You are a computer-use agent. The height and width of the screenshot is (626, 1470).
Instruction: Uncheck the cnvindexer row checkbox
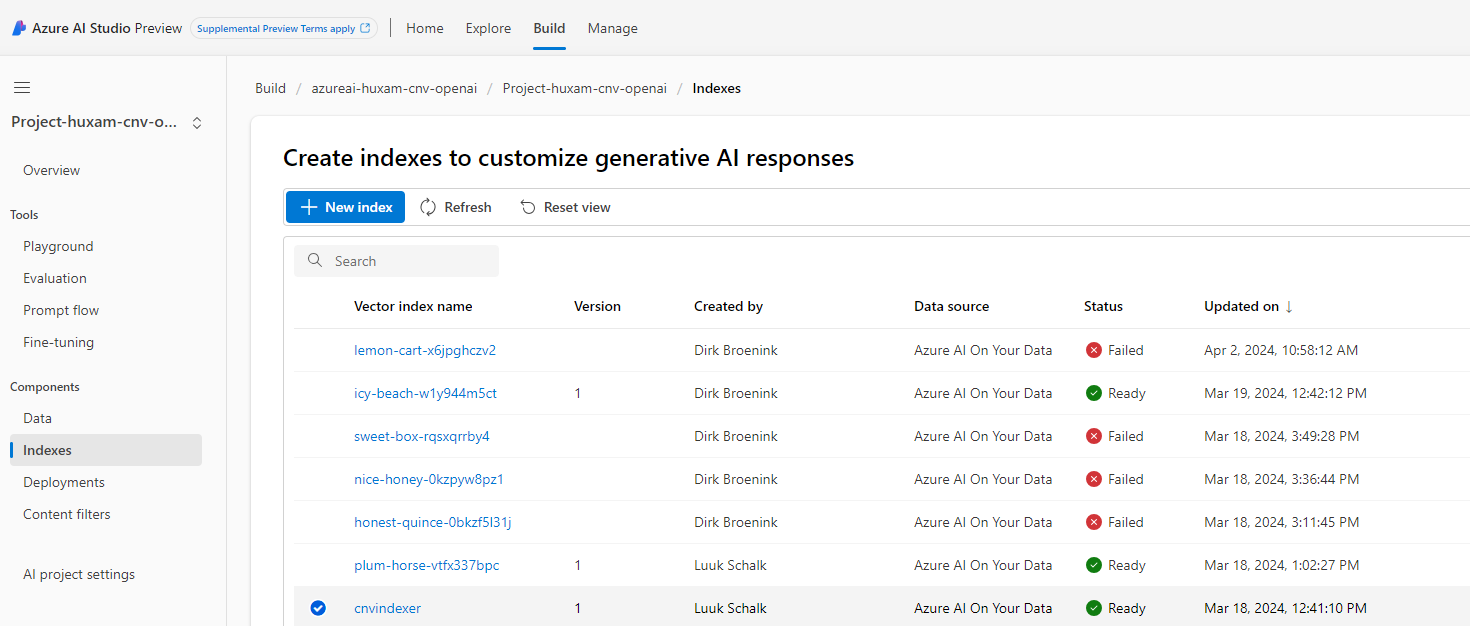pyautogui.click(x=318, y=608)
